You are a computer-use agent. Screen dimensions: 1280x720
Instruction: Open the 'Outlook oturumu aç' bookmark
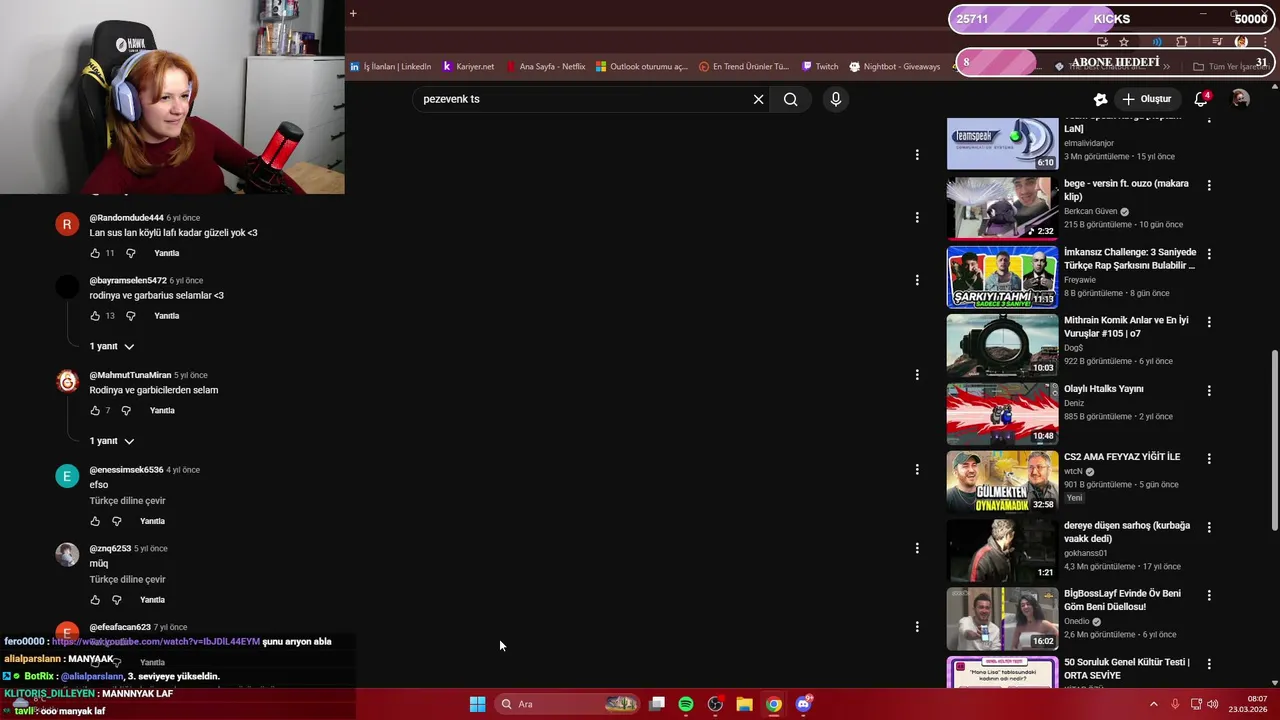click(642, 67)
